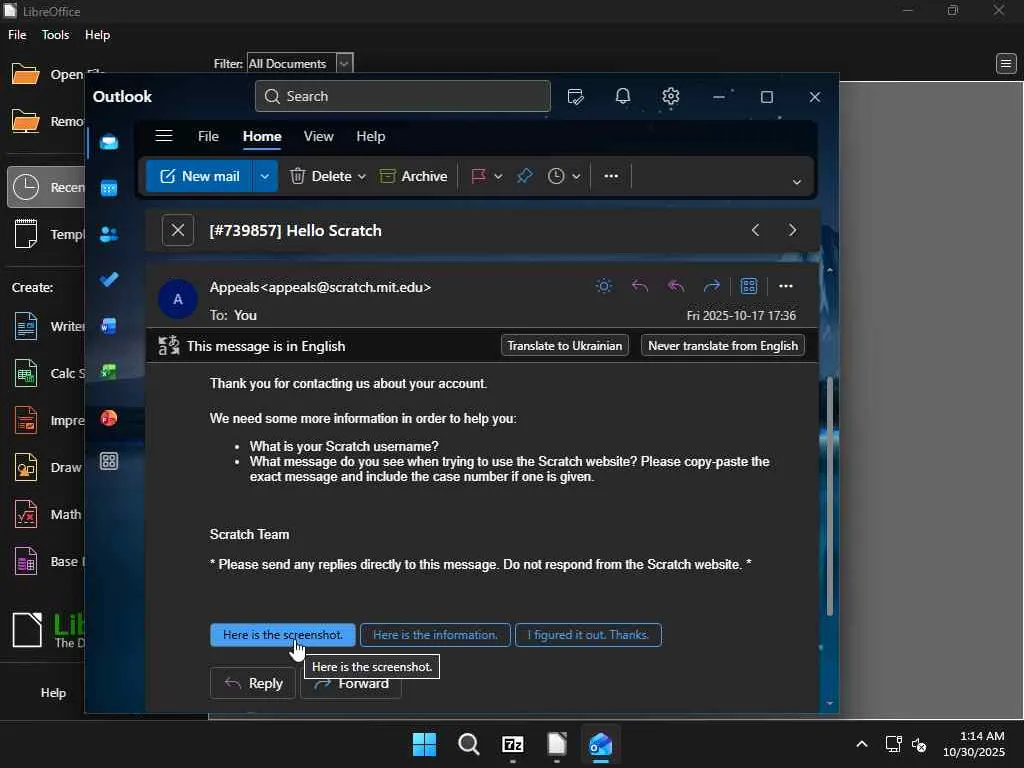Viewport: 1024px width, 768px height.
Task: Click the message pane vertical scrollbar
Action: [829, 496]
